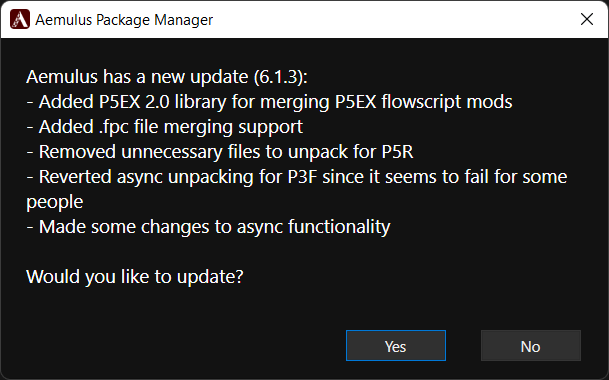Screen dimensions: 609x380
Task: Close the Aemulus Package Manager dialog
Action: point(586,19)
